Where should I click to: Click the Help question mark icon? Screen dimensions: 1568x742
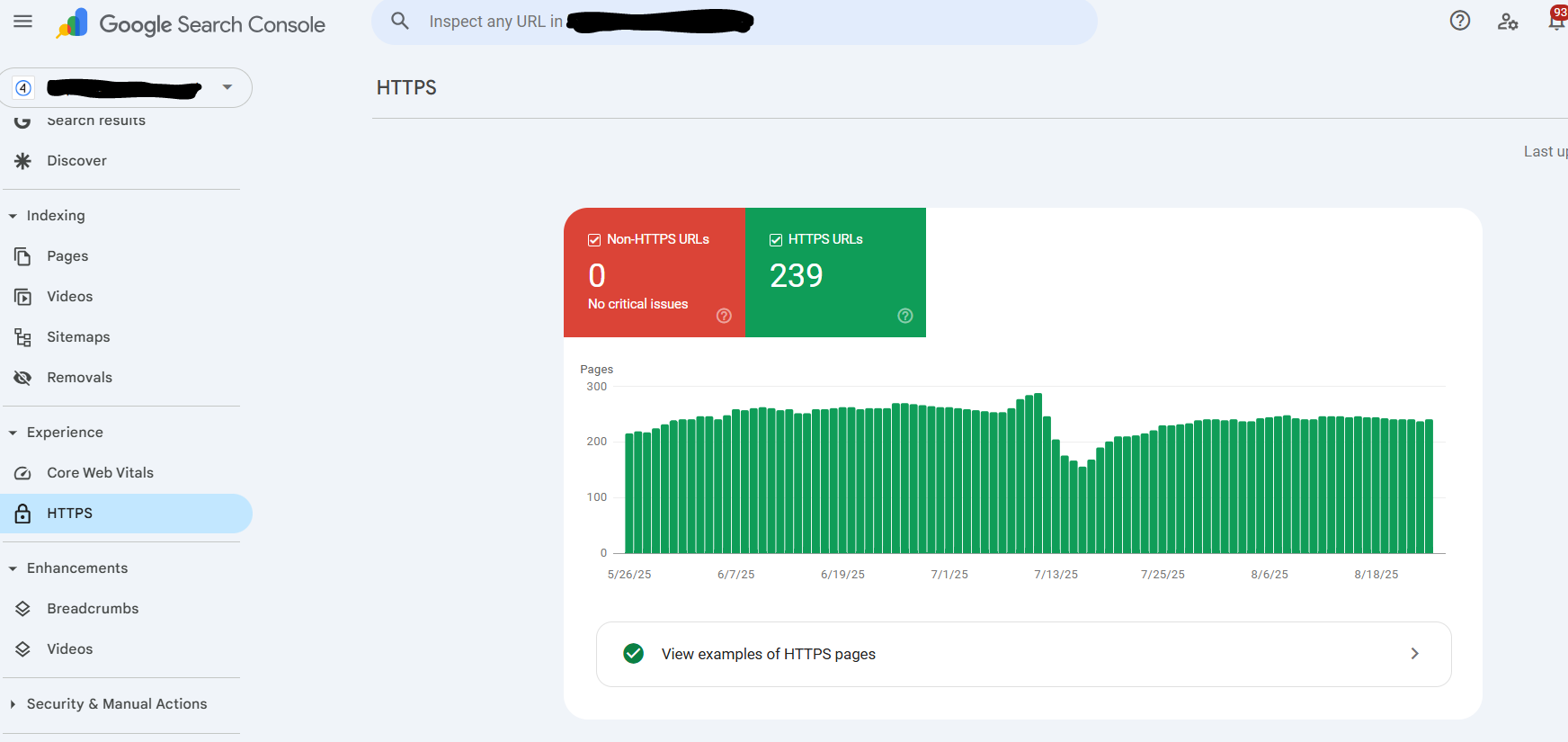tap(1459, 21)
